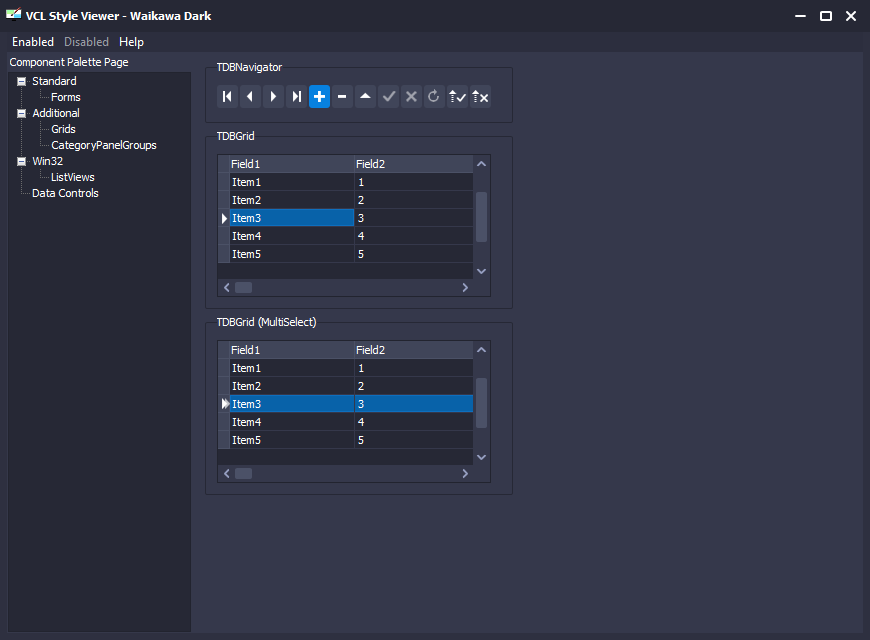The image size is (870, 640).
Task: Collapse the Standard tree node
Action: [22, 82]
